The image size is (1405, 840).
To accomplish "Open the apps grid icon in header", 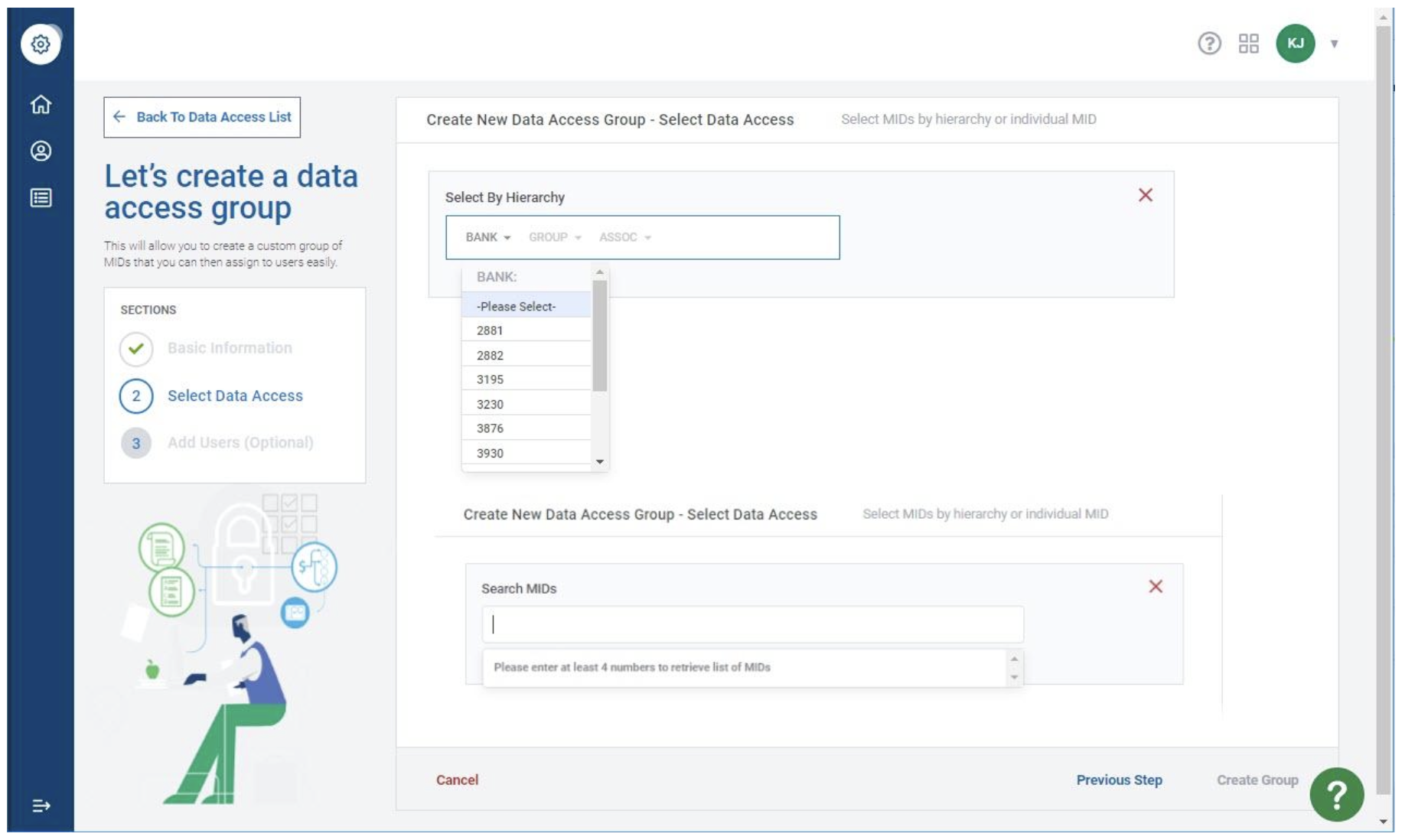I will pos(1248,44).
